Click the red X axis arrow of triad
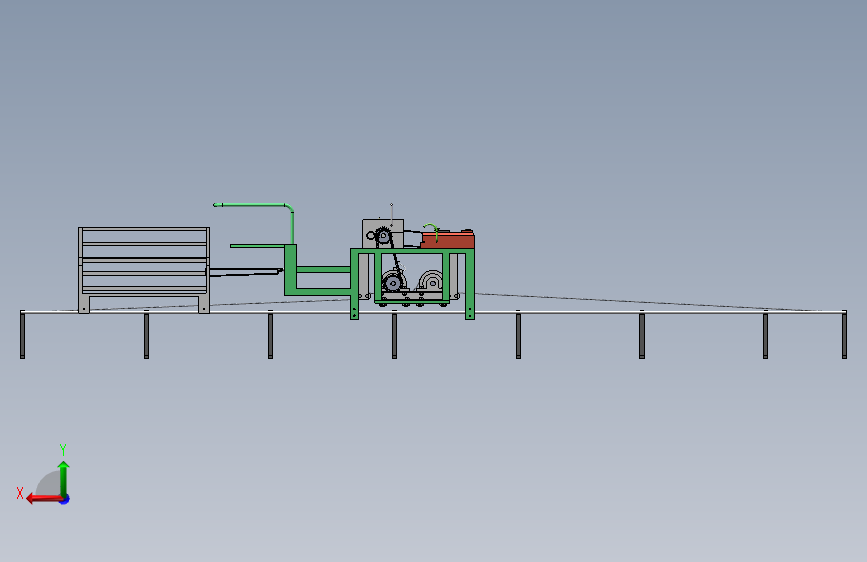The height and width of the screenshot is (562, 867). tap(43, 499)
